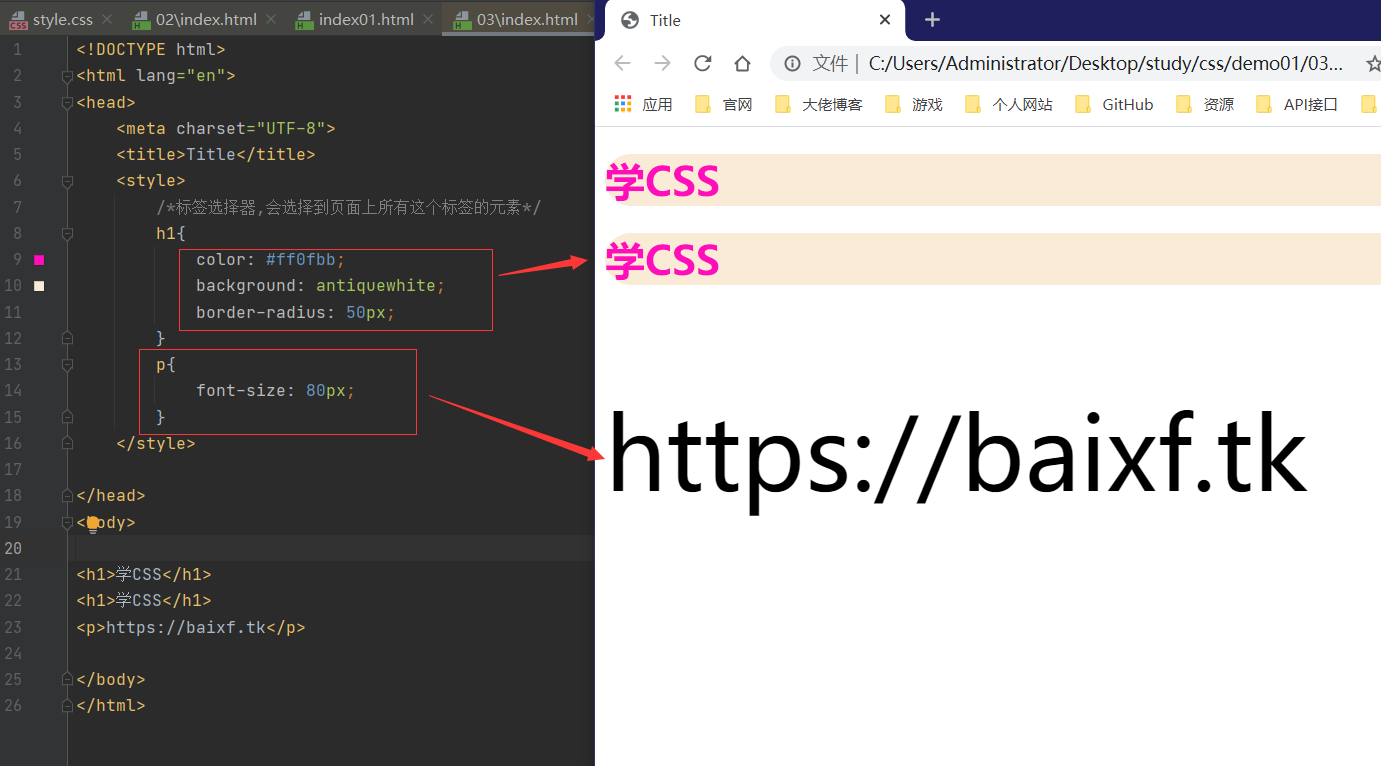Open the 个人网站 bookmark folder
1381x766 pixels.
1009,104
